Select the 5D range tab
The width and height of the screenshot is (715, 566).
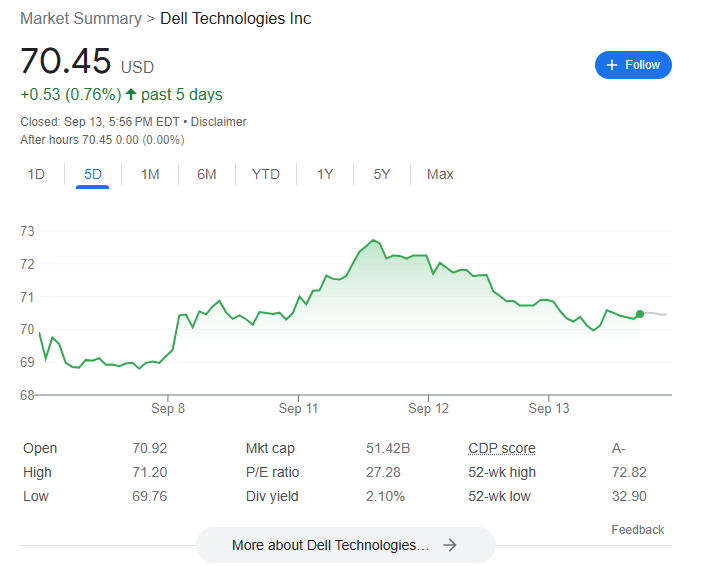(93, 174)
